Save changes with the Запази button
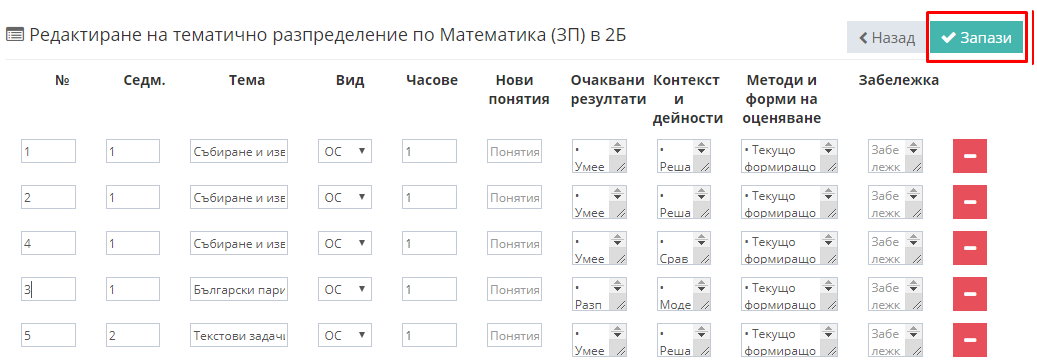 976,38
